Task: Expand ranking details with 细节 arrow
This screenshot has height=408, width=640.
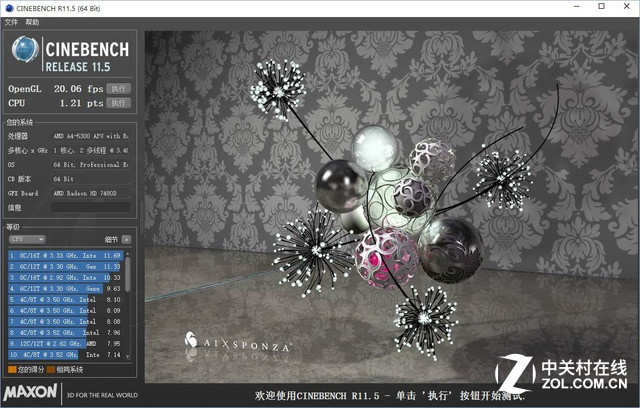Action: coord(126,239)
